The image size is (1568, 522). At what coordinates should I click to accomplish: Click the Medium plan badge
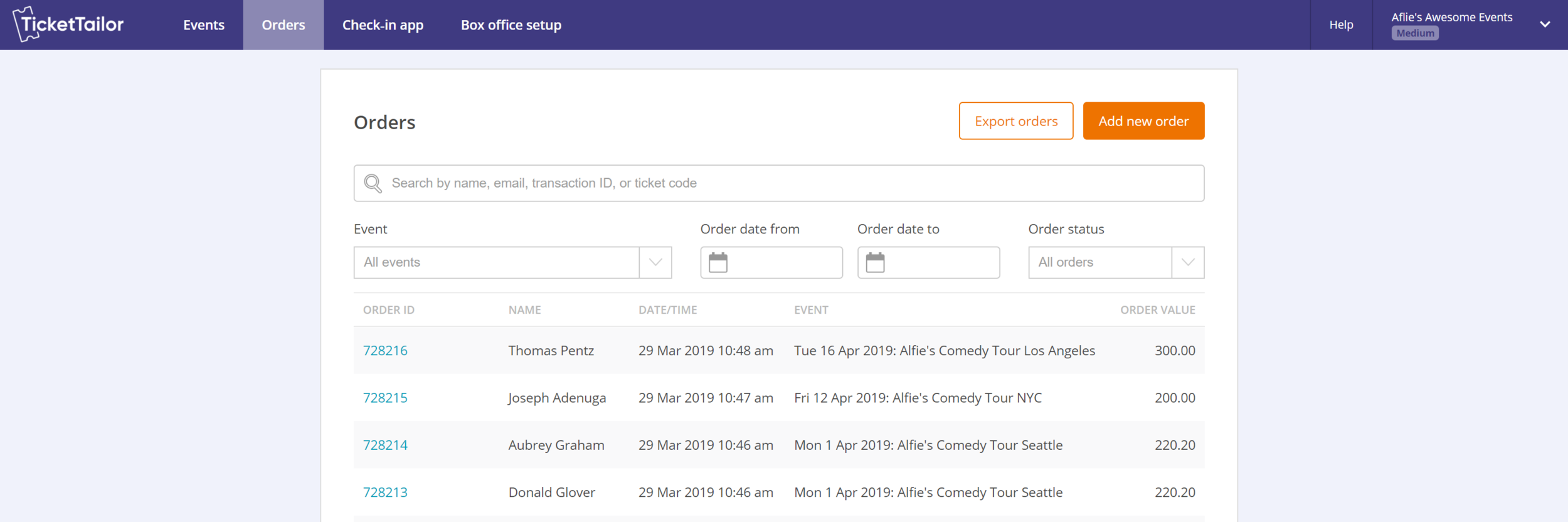click(1415, 33)
